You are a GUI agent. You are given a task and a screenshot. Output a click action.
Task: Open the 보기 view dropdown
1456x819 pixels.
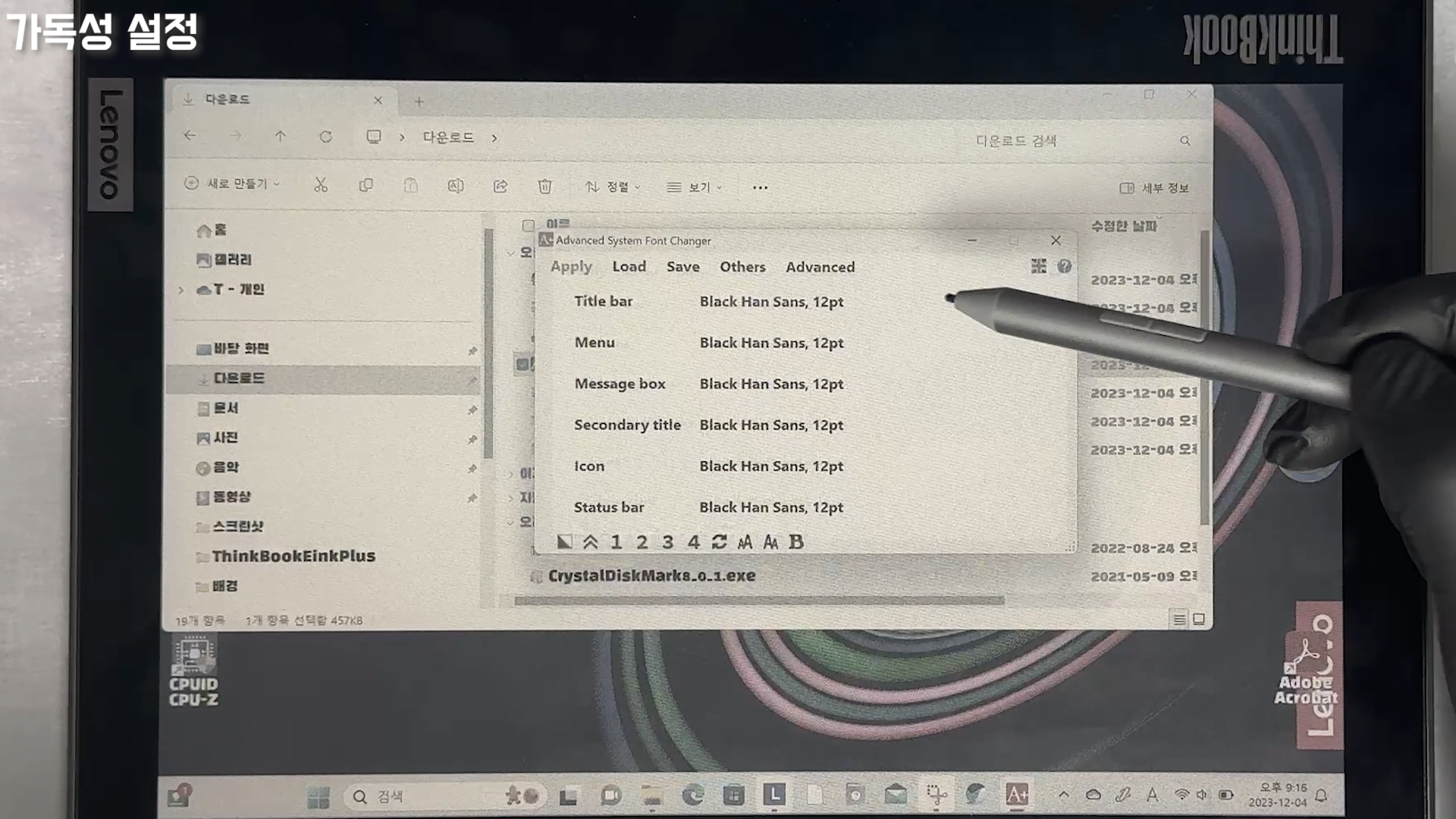[694, 187]
